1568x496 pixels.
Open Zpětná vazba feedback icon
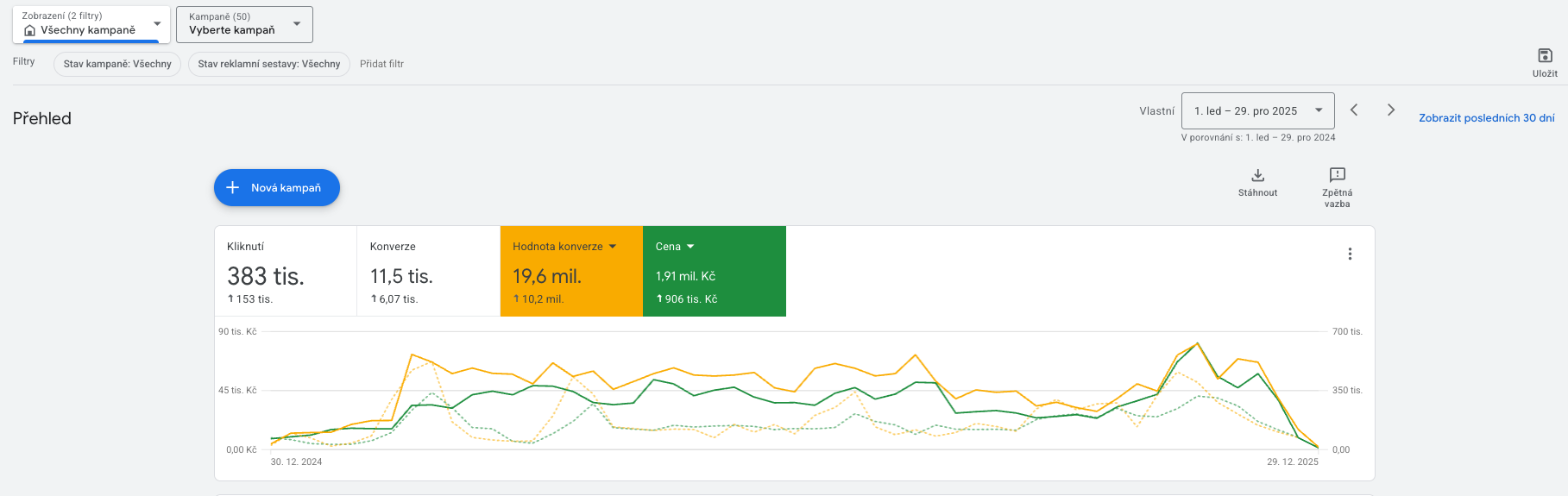point(1337,174)
